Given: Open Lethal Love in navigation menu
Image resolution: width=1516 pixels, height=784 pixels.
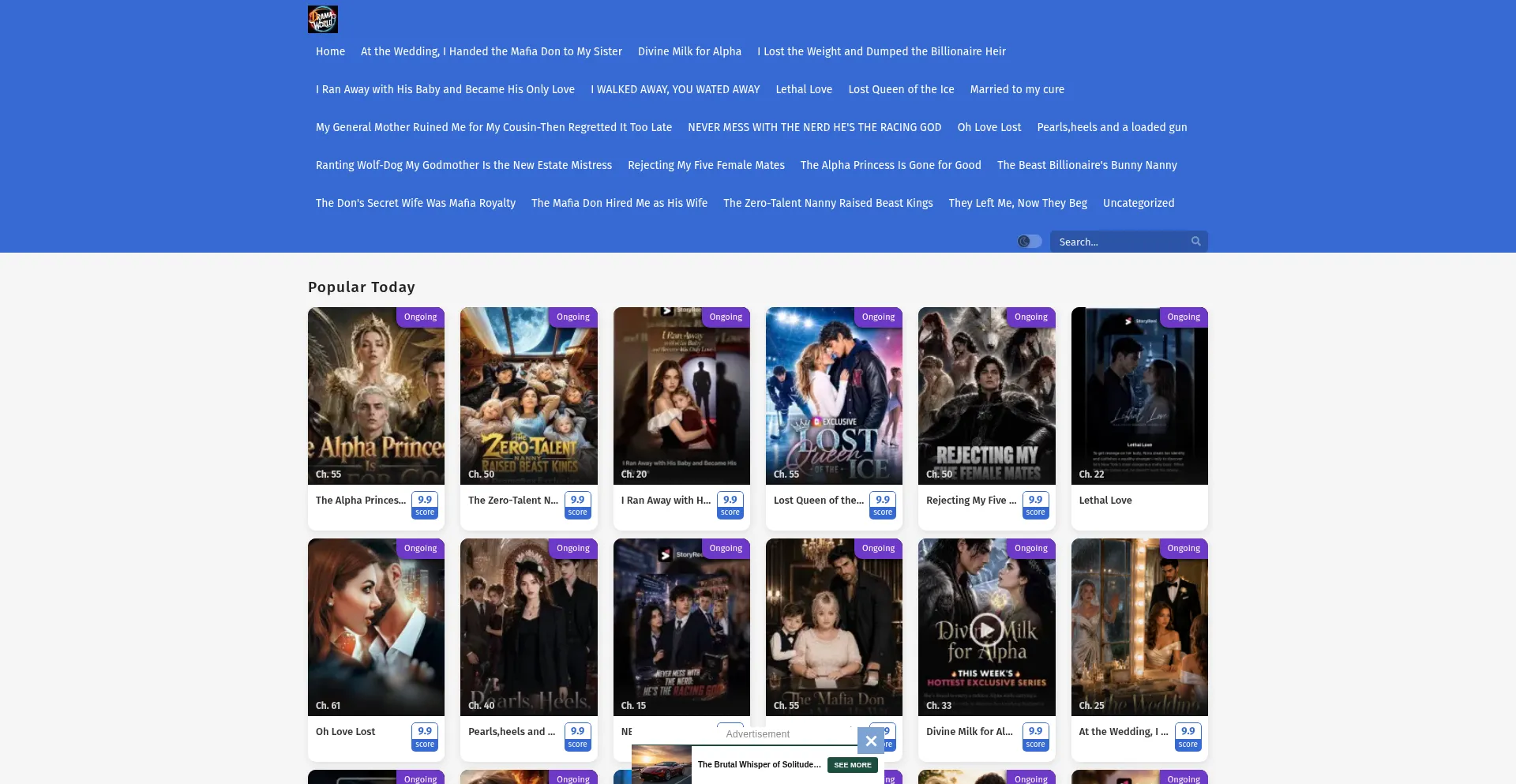Looking at the screenshot, I should pyautogui.click(x=804, y=89).
